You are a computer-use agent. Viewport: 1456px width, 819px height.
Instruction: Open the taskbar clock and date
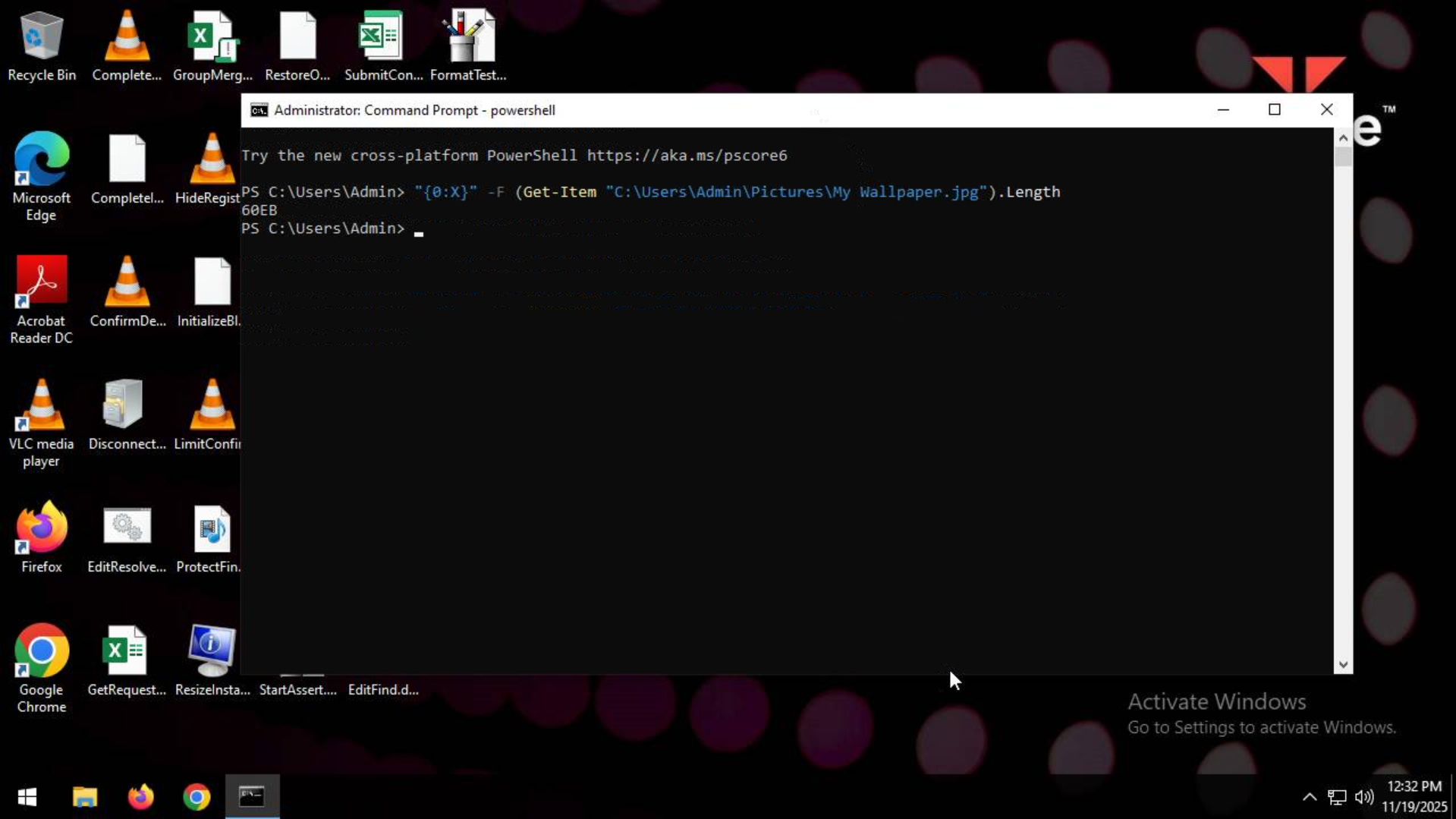[1414, 796]
